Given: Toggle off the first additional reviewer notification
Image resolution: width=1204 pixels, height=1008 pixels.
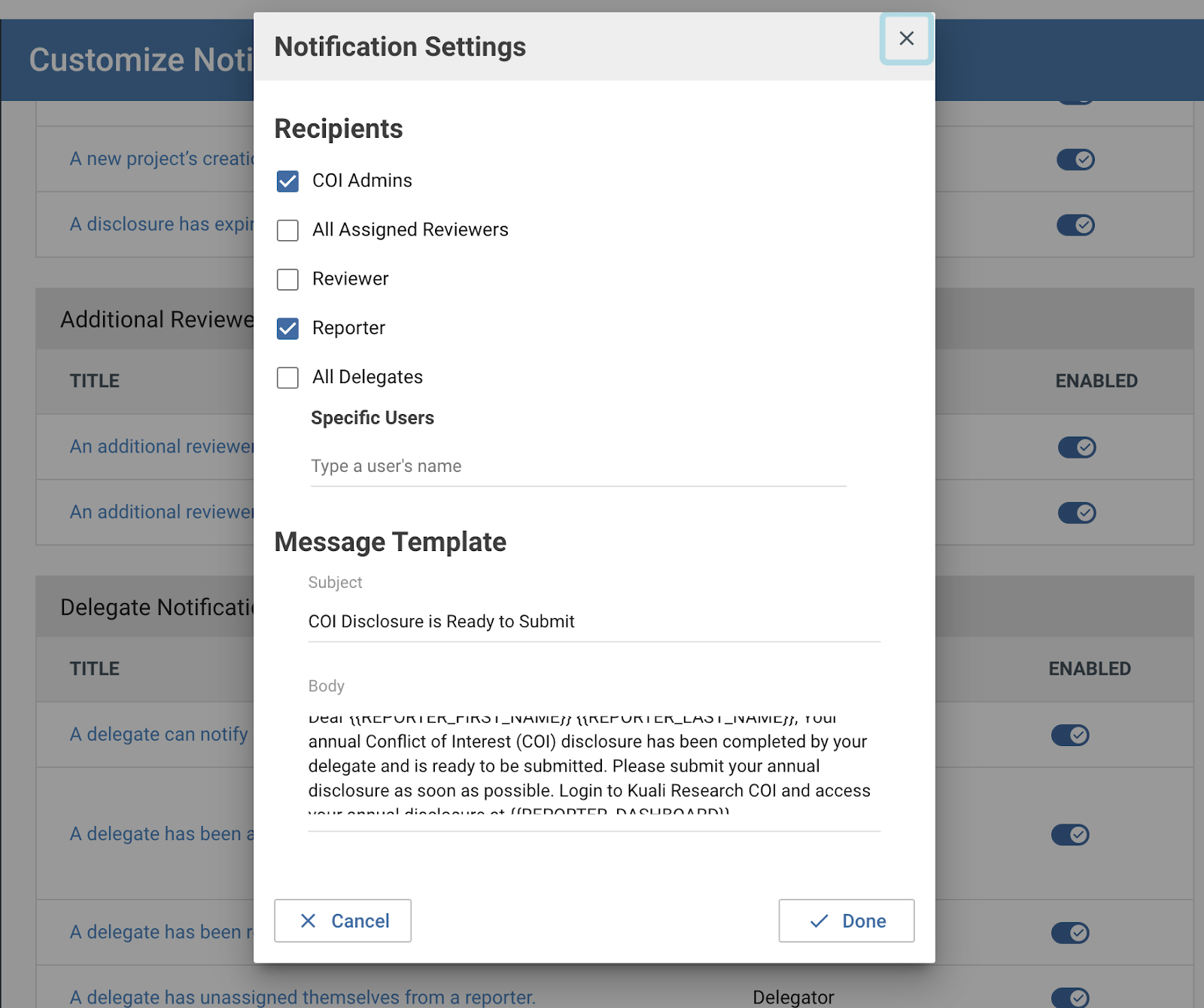Looking at the screenshot, I should pyautogui.click(x=1076, y=447).
